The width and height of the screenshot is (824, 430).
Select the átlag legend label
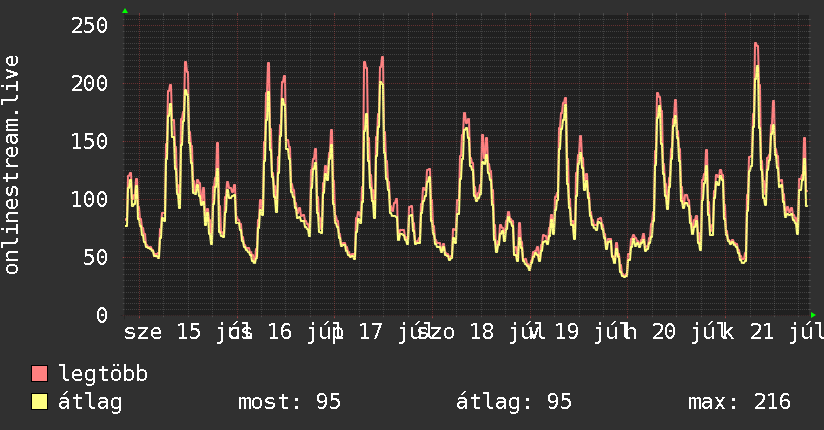[x=90, y=402]
